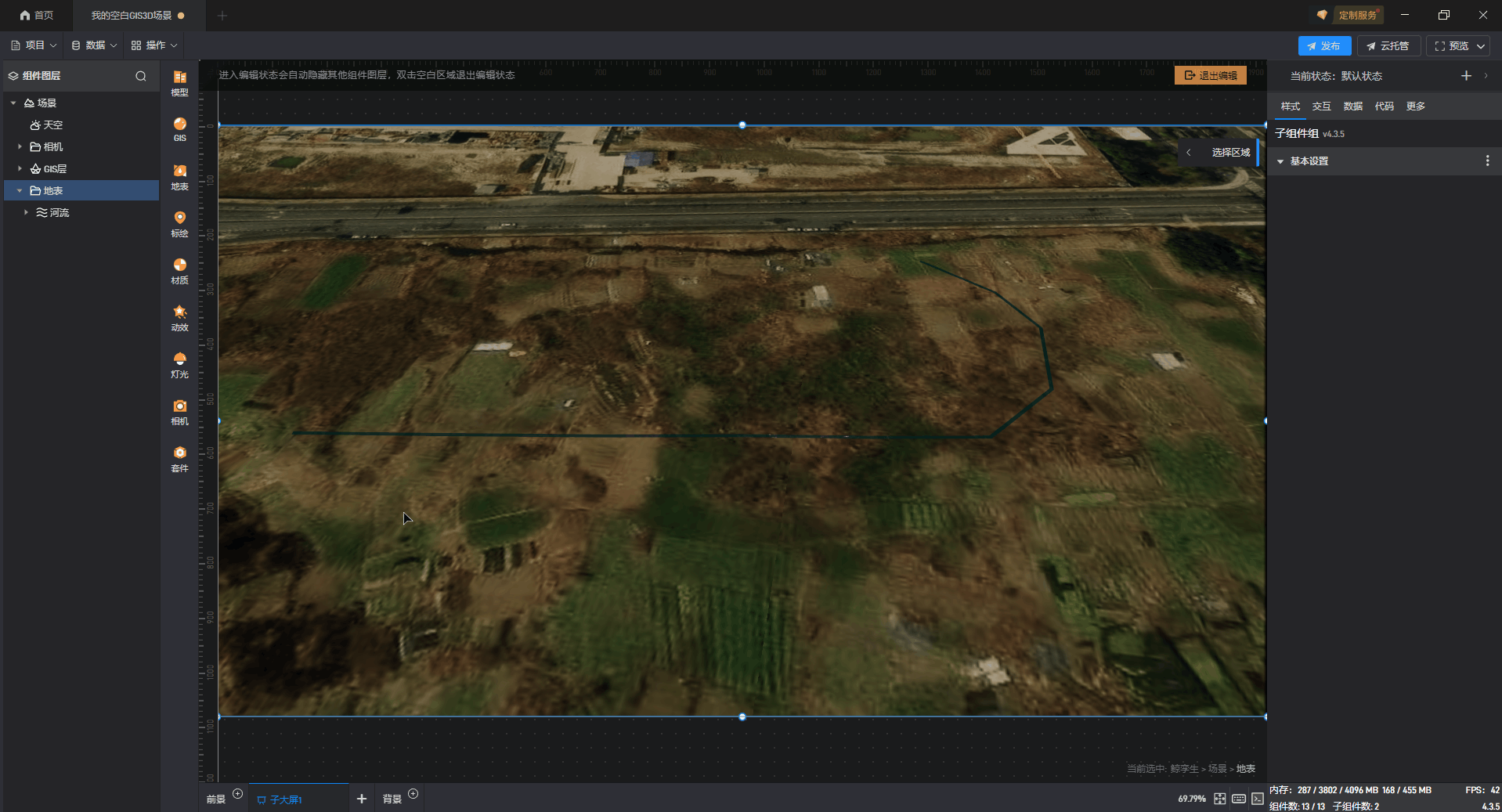Click the fit-to-screen icon beside zoom percentage
The image size is (1502, 812).
(1219, 799)
